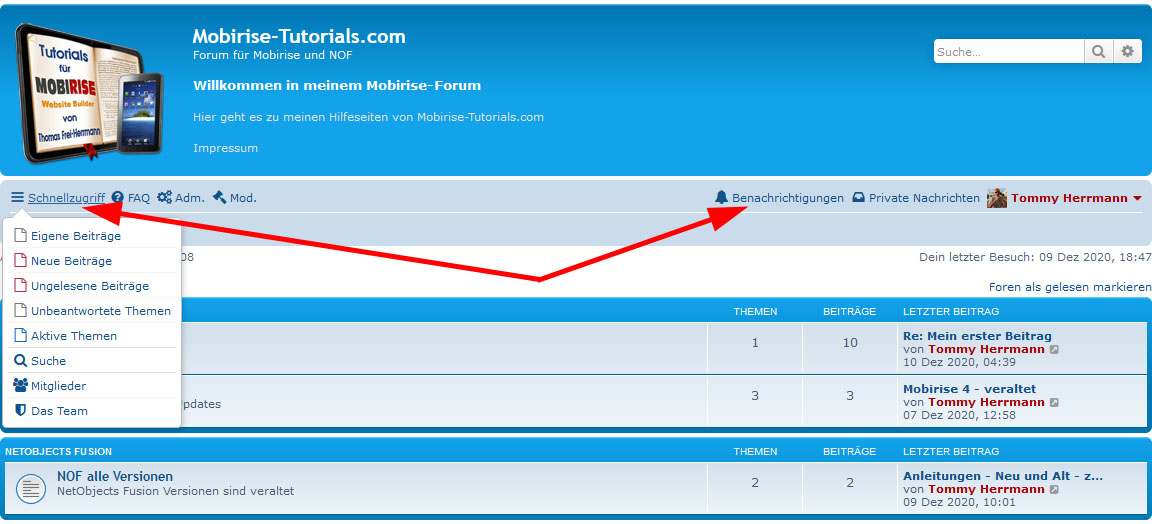This screenshot has width=1152, height=524.
Task: Click 'NetObjects Fusion Versionen sind veraltet' description
Action: click(176, 491)
